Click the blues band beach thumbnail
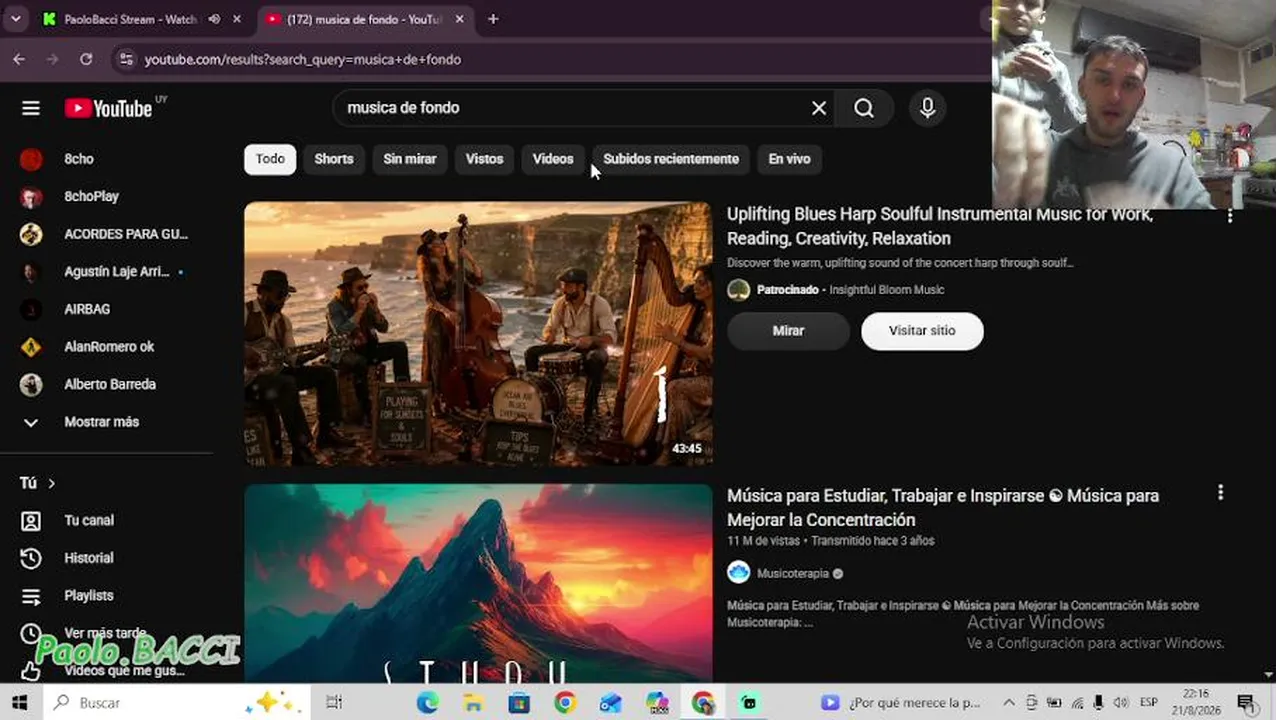Viewport: 1276px width, 720px height. click(478, 334)
